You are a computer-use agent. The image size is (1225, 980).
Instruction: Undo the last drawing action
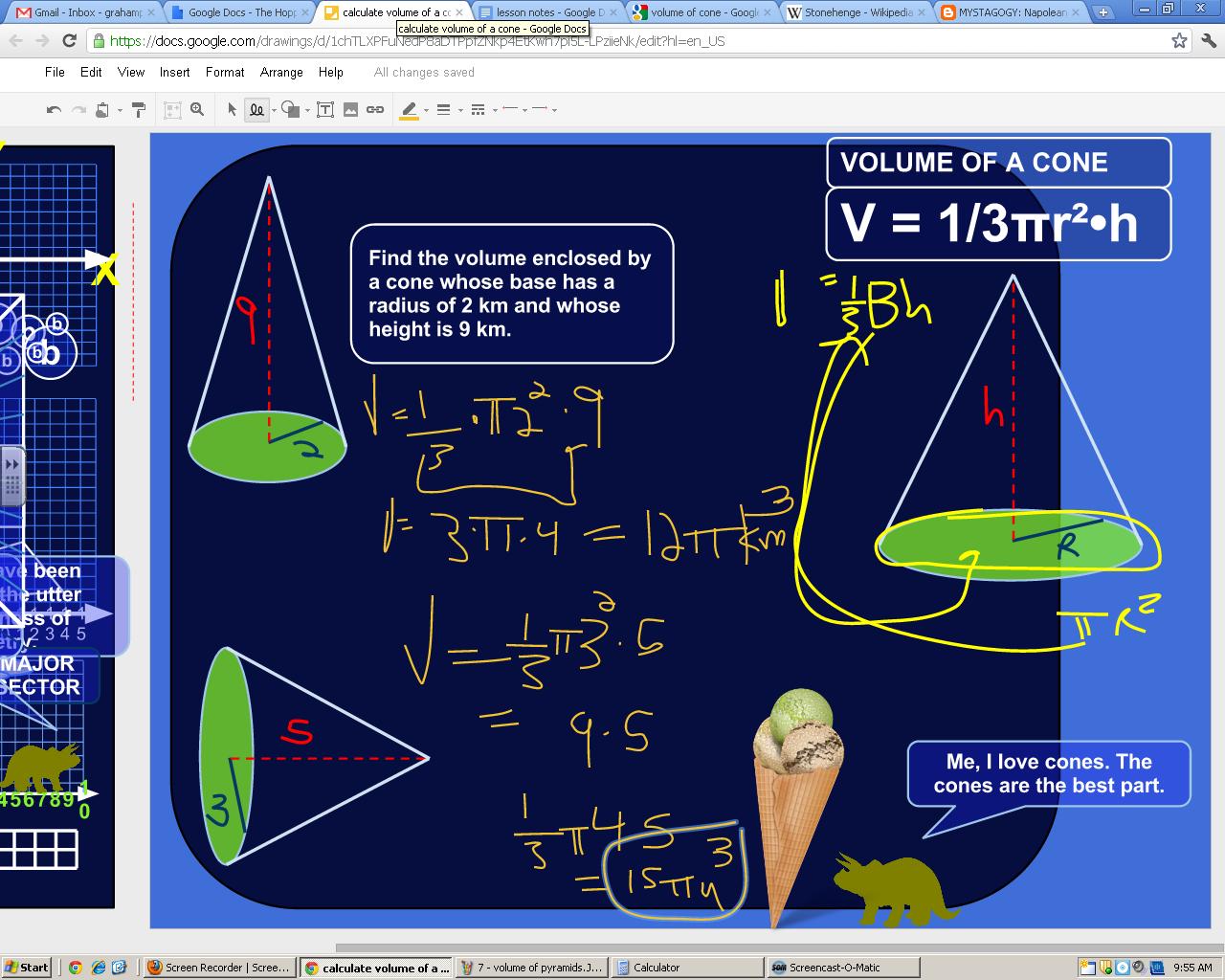[x=54, y=110]
